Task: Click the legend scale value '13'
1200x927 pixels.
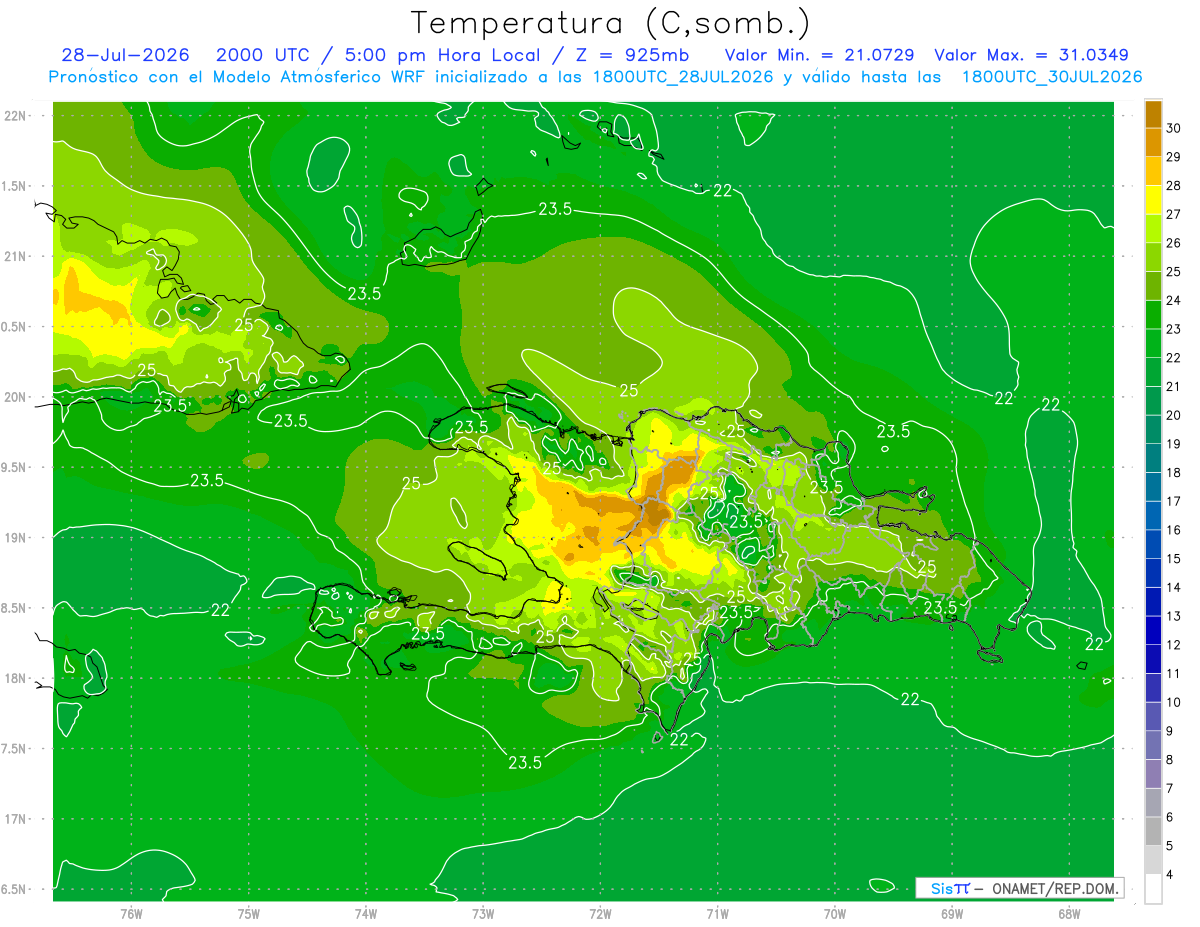Action: click(1173, 616)
